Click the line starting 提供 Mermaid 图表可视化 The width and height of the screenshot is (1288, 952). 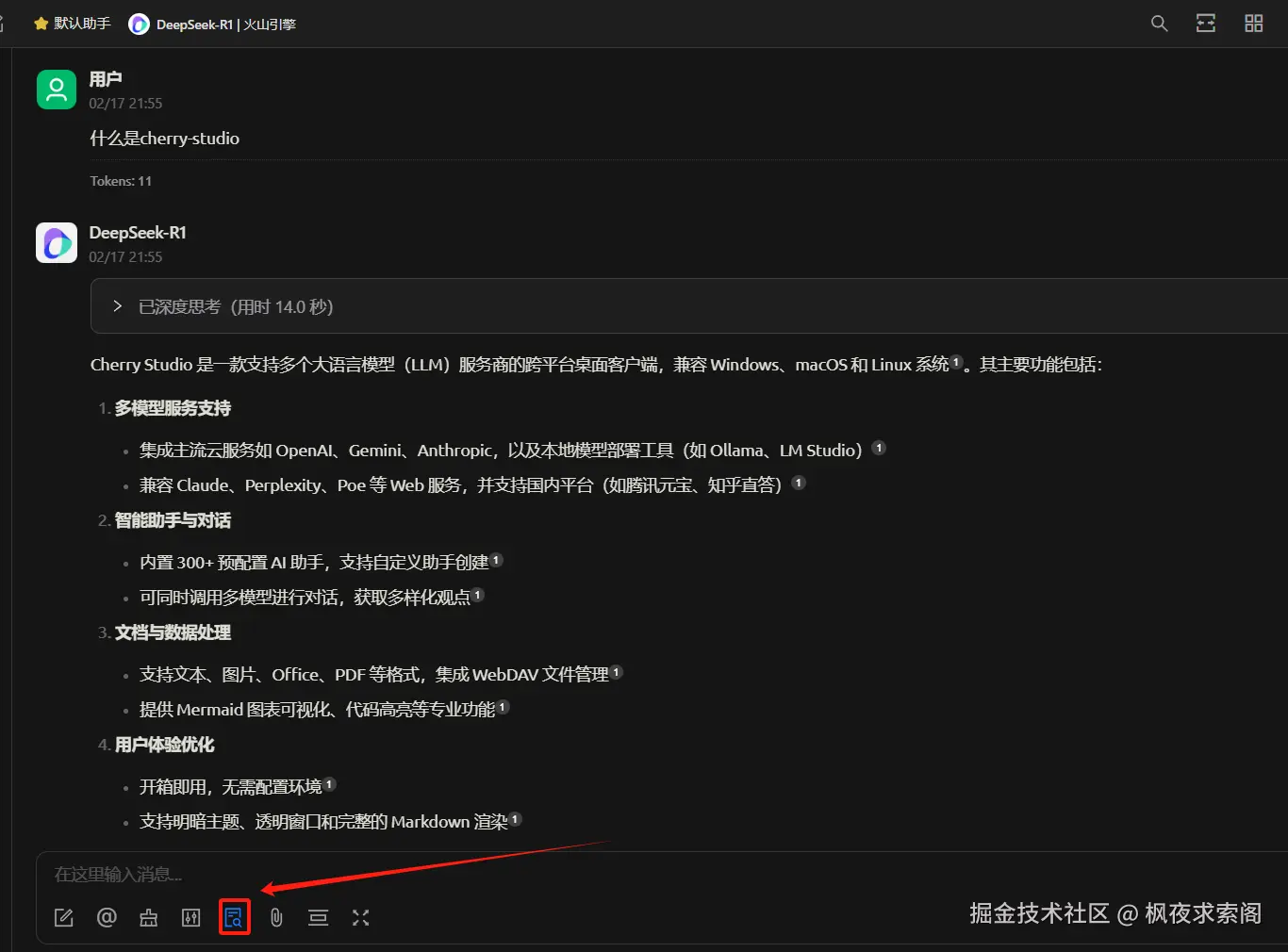pos(317,710)
